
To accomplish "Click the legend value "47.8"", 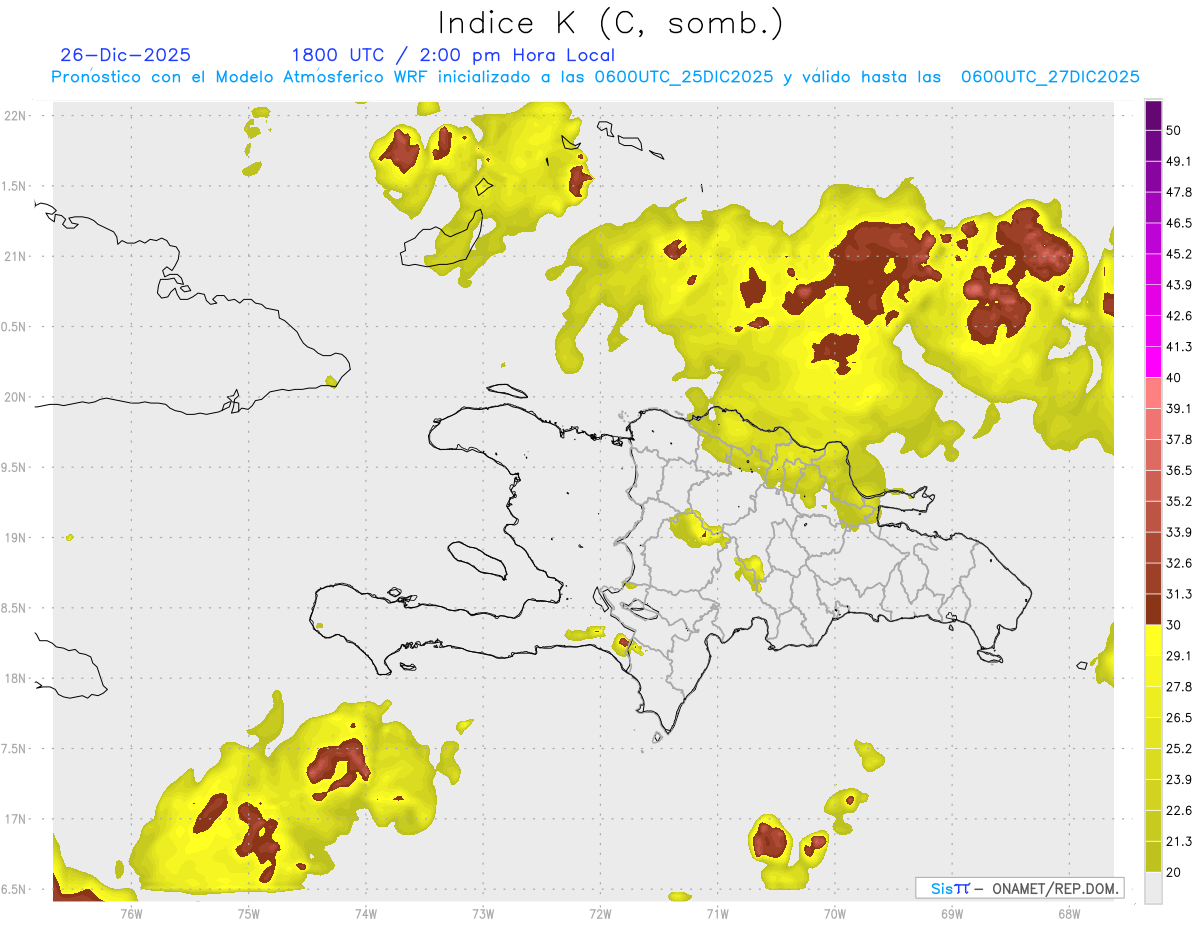I will (1179, 192).
